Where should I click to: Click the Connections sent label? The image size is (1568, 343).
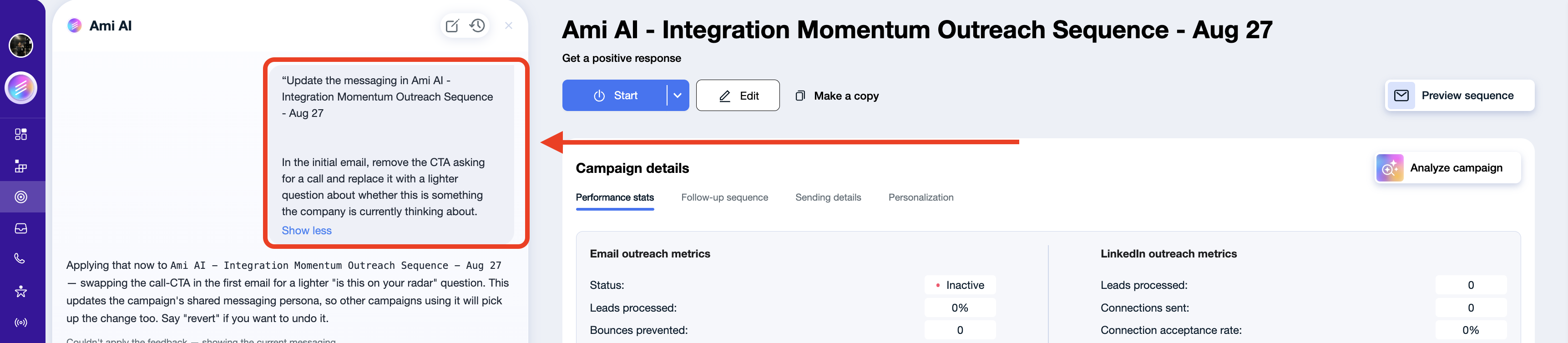[x=1145, y=308]
